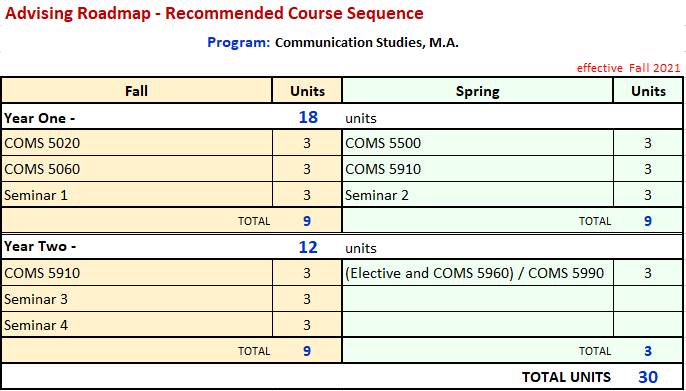Image resolution: width=686 pixels, height=391 pixels.
Task: Select the Seminar 3 cell
Action: (137, 299)
